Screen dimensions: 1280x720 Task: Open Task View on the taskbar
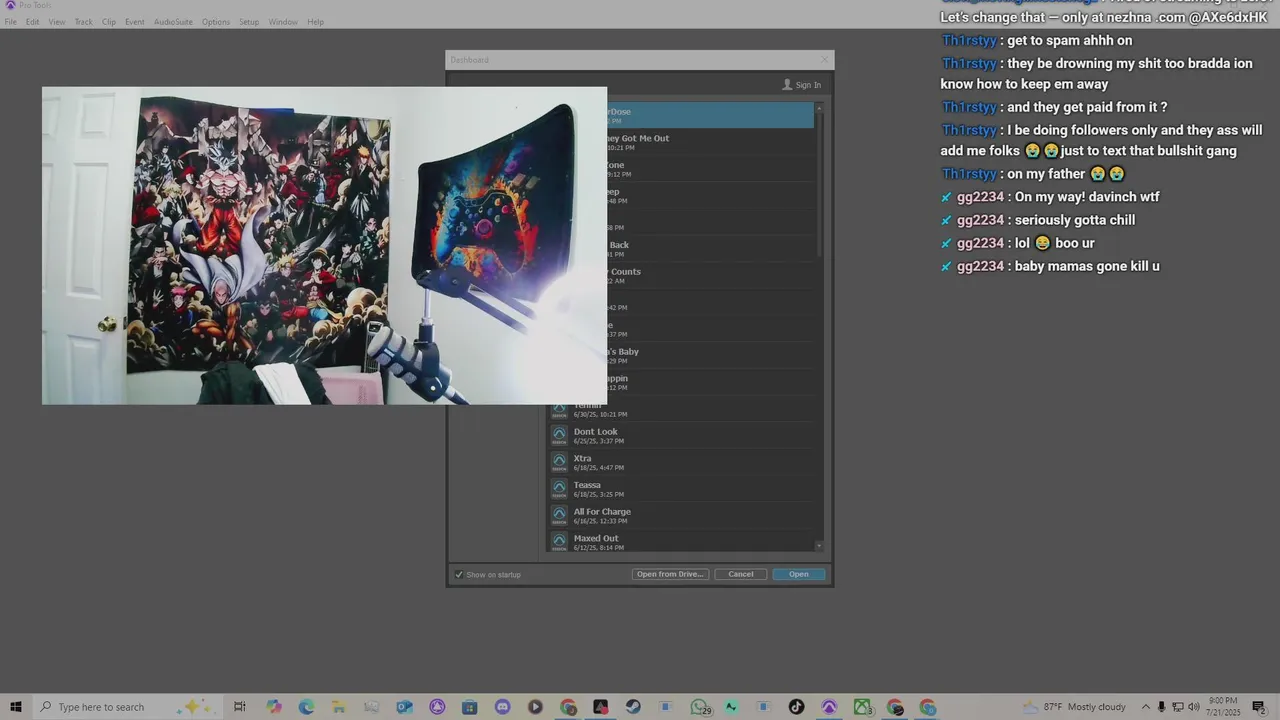[240, 707]
